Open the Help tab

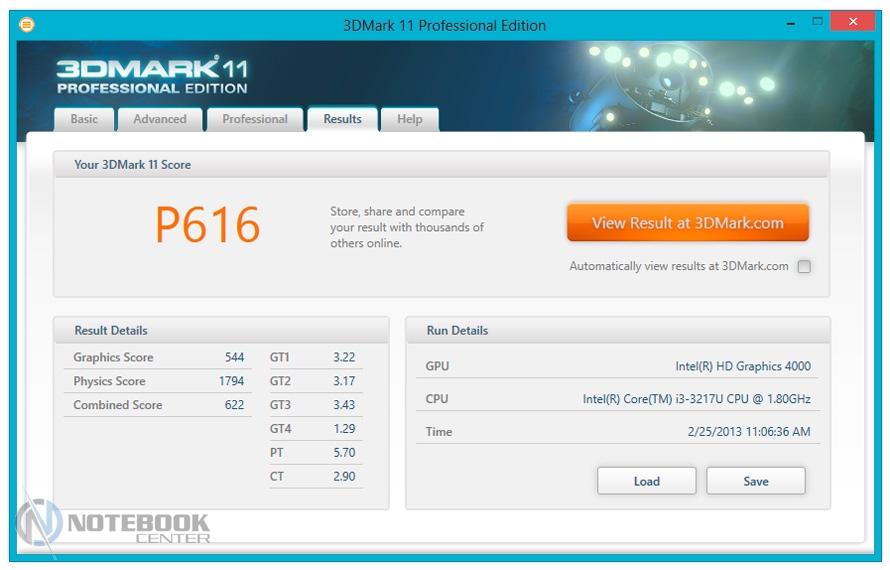tap(410, 119)
